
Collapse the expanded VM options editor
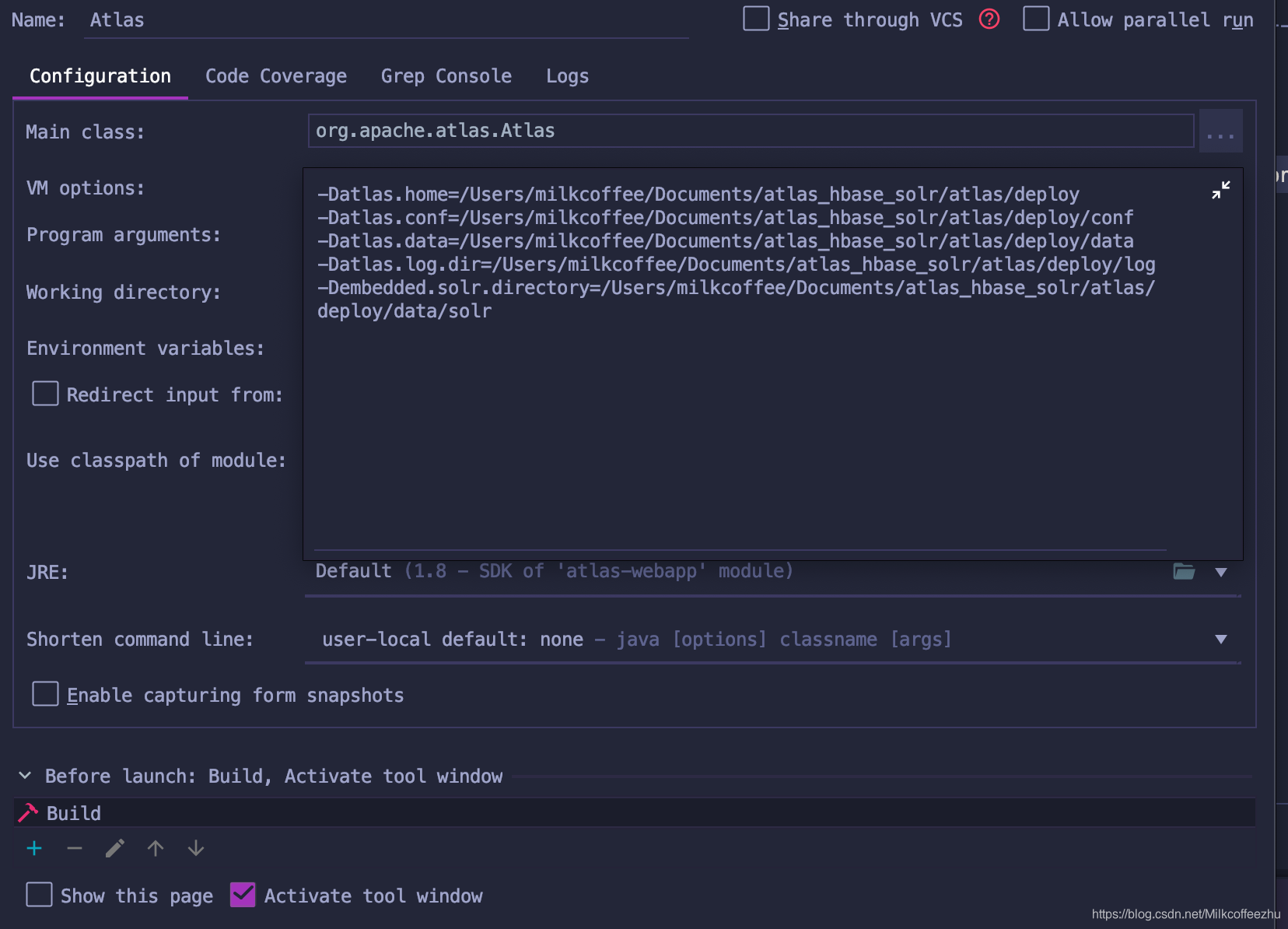tap(1220, 190)
